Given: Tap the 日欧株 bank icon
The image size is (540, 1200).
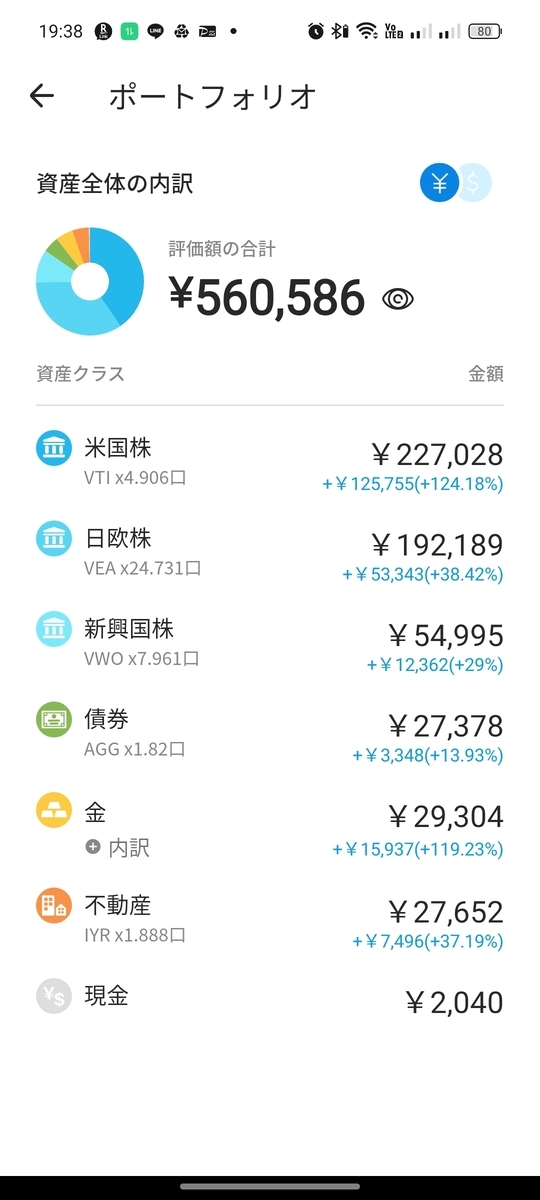Looking at the screenshot, I should click(53, 540).
